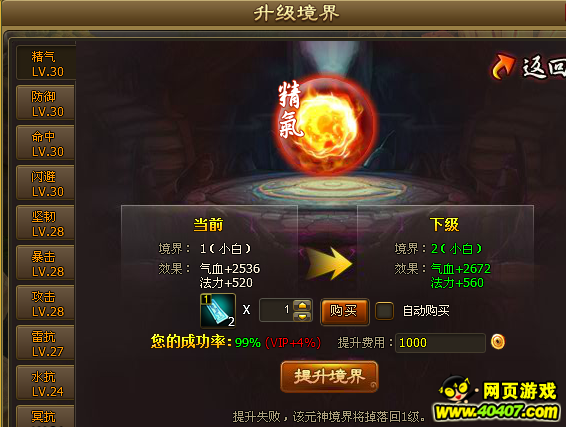
Task: Click the blue upgrade talisman item icon
Action: [x=218, y=310]
